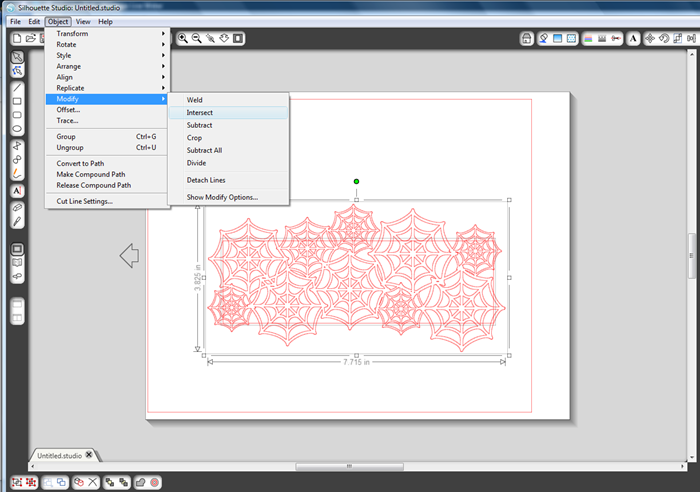Open the File menu
This screenshot has width=700, height=492.
click(x=15, y=21)
